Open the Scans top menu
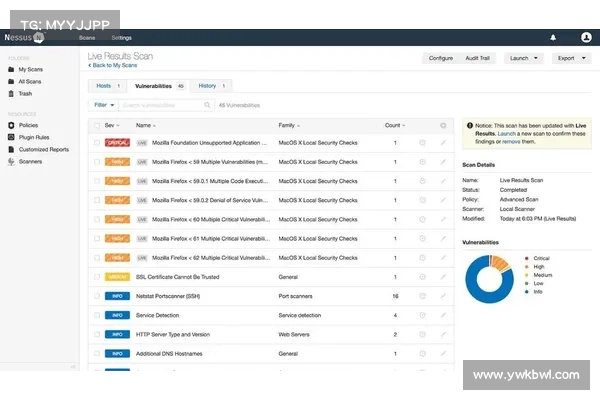 tap(87, 38)
